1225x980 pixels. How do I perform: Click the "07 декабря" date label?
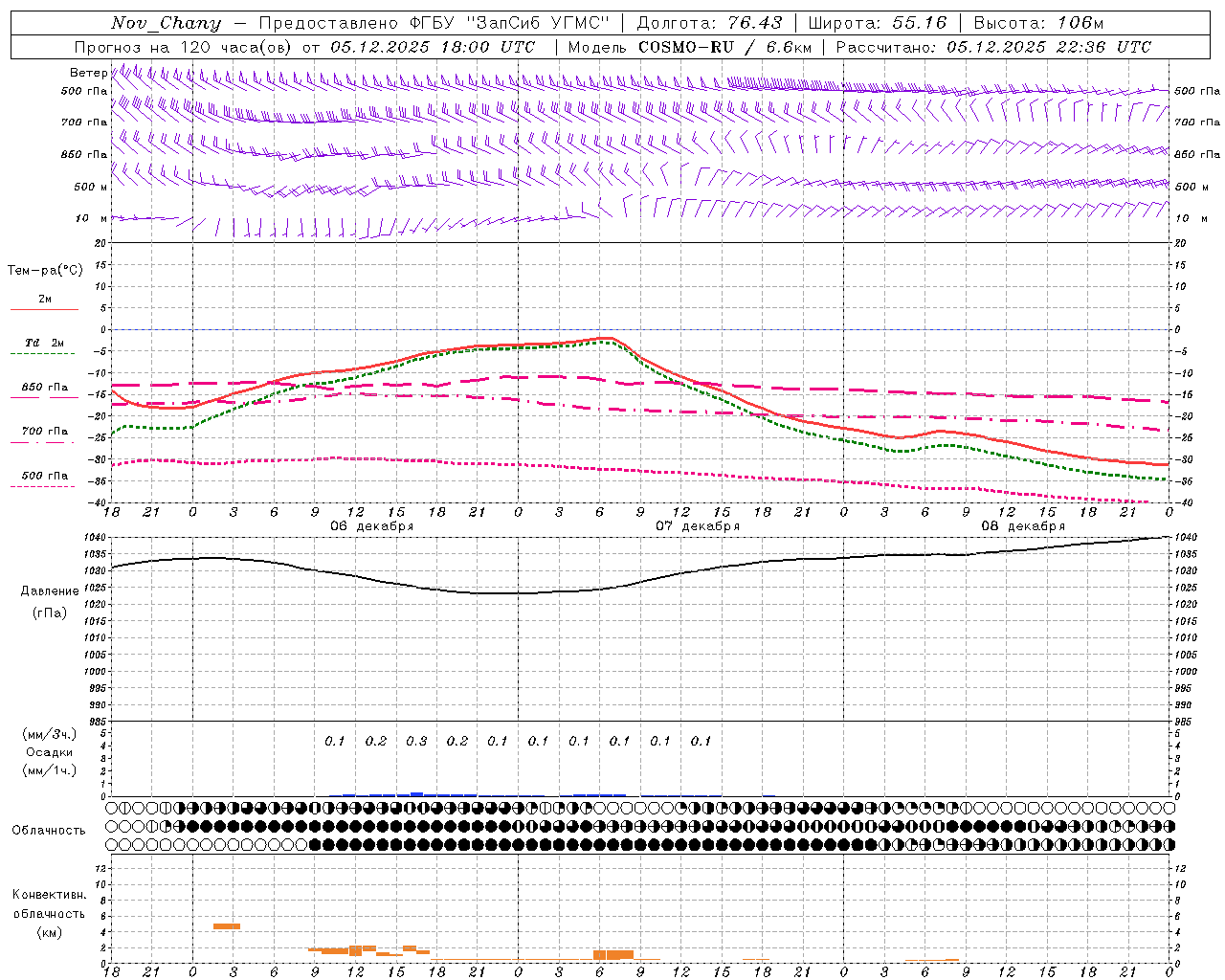[698, 526]
